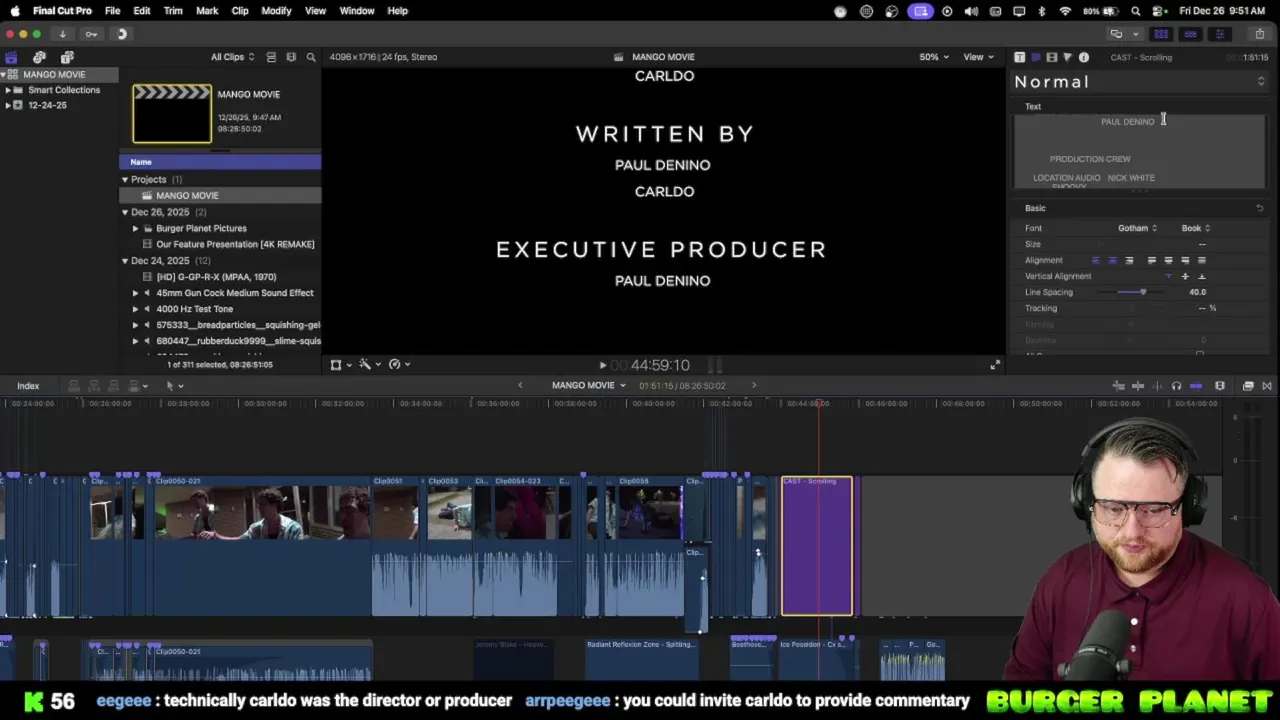Toggle the Timeline panel visibility button
The width and height of the screenshot is (1280, 720).
pyautogui.click(x=1190, y=34)
